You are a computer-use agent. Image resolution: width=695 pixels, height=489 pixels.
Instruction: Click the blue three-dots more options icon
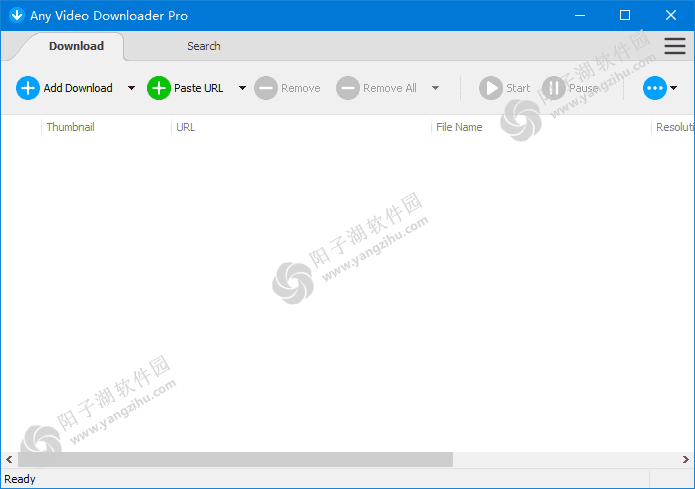tap(655, 88)
